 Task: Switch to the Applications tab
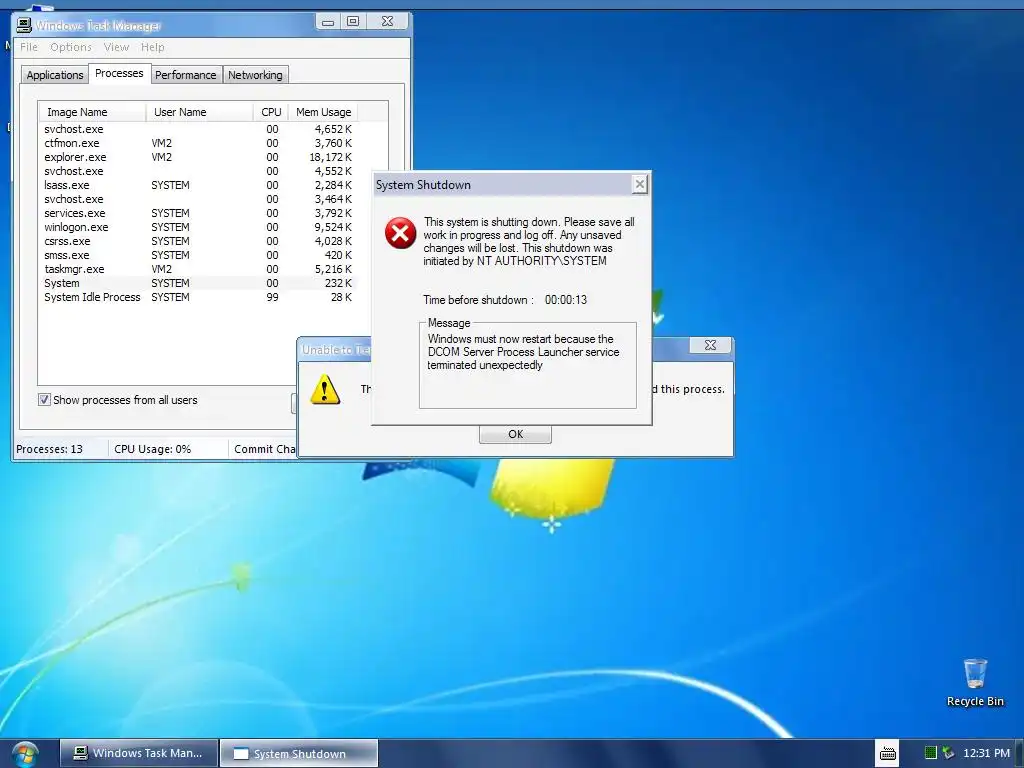(55, 75)
